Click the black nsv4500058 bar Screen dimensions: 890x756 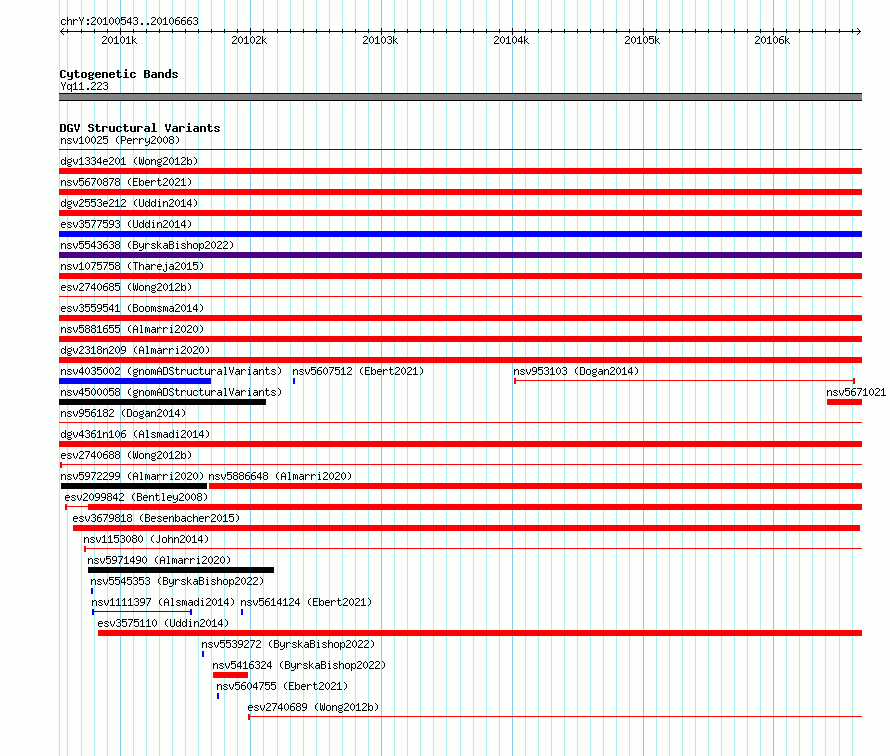[162, 402]
